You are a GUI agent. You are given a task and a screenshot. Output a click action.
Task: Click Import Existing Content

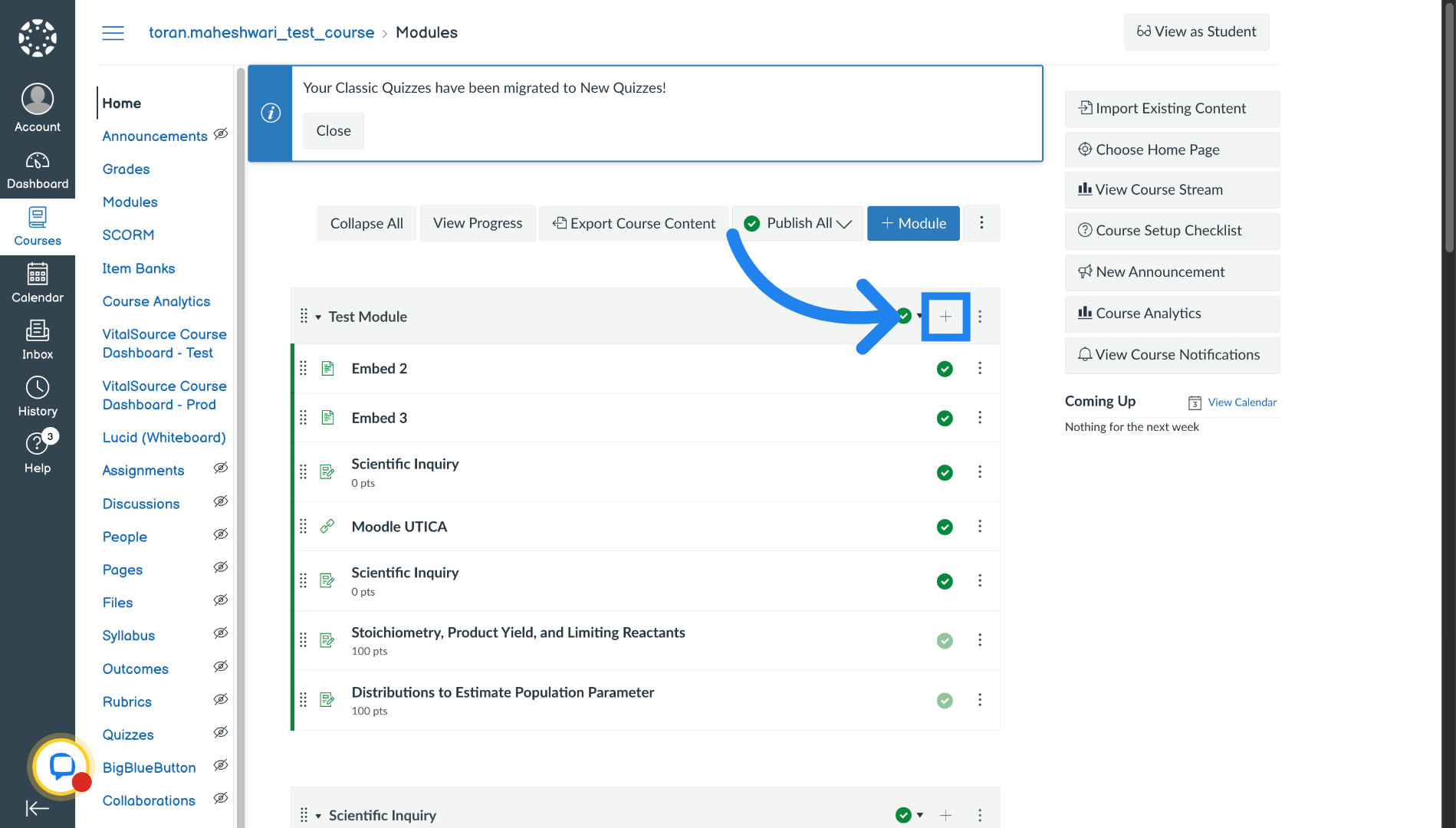(x=1172, y=108)
